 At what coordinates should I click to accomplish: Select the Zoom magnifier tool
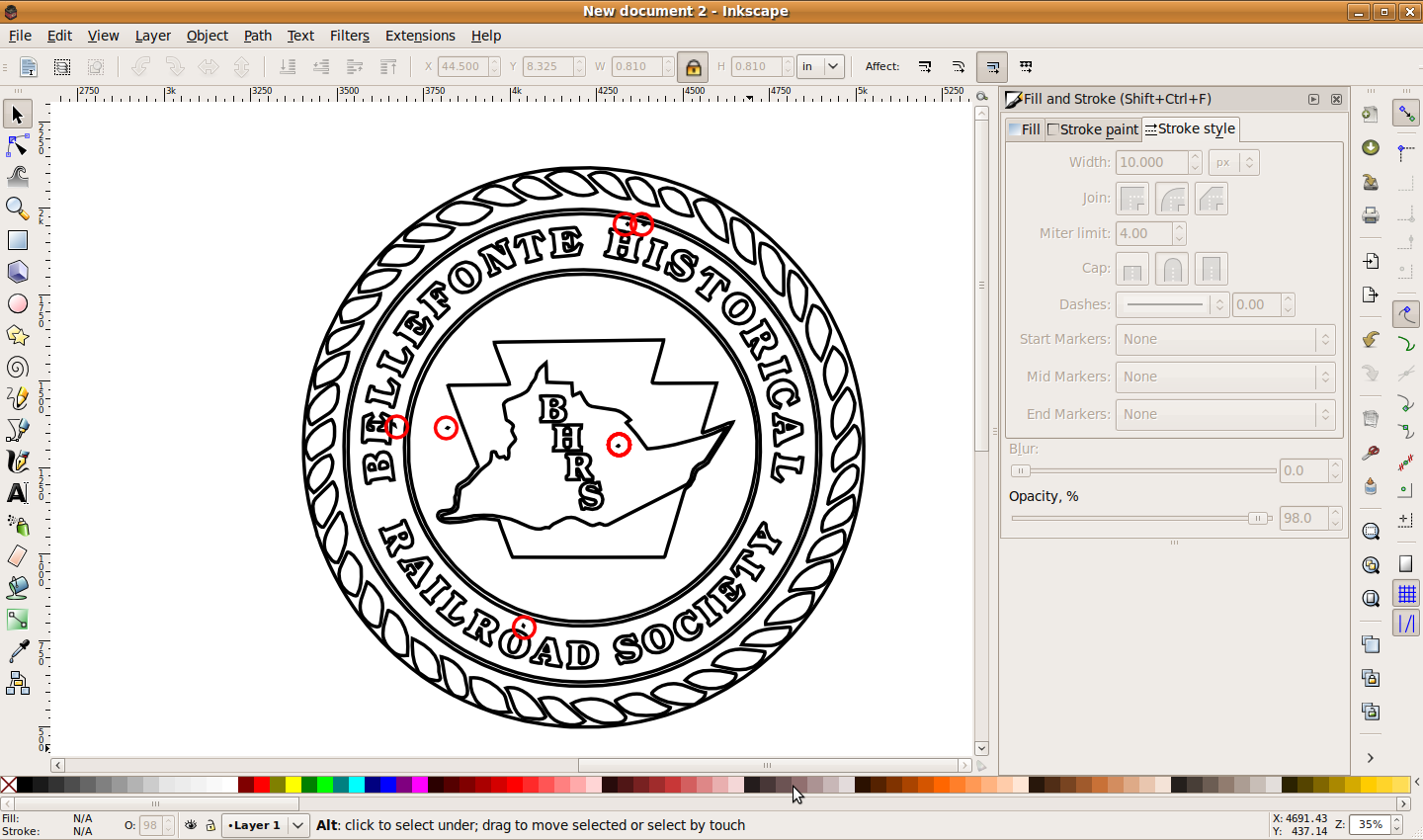(17, 209)
